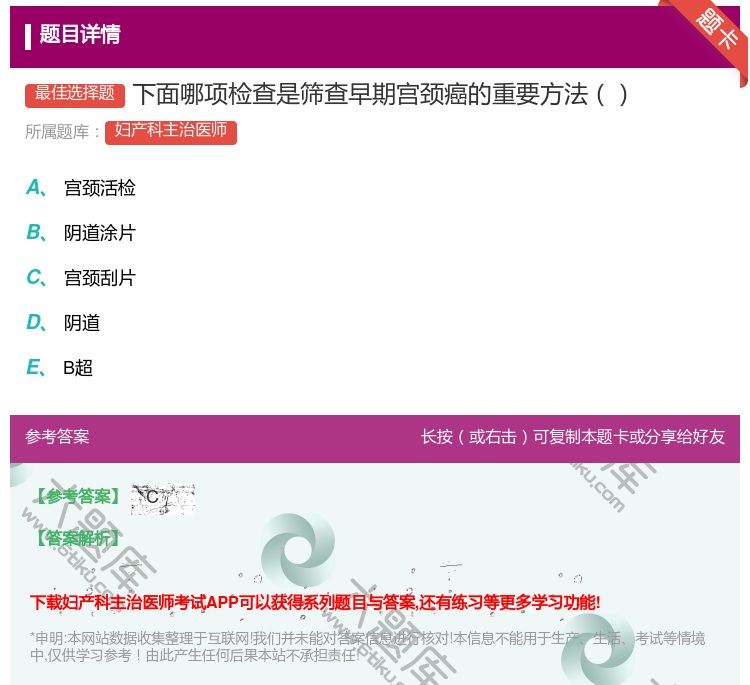Click the 题目详情 header title
Viewport: 750px width, 685px height.
[80, 35]
